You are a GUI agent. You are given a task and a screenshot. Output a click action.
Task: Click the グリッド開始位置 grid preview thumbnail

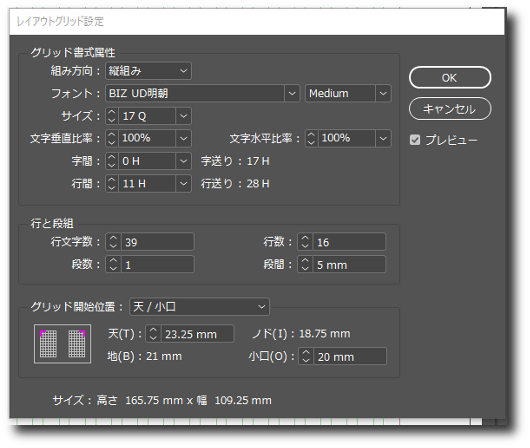click(63, 344)
